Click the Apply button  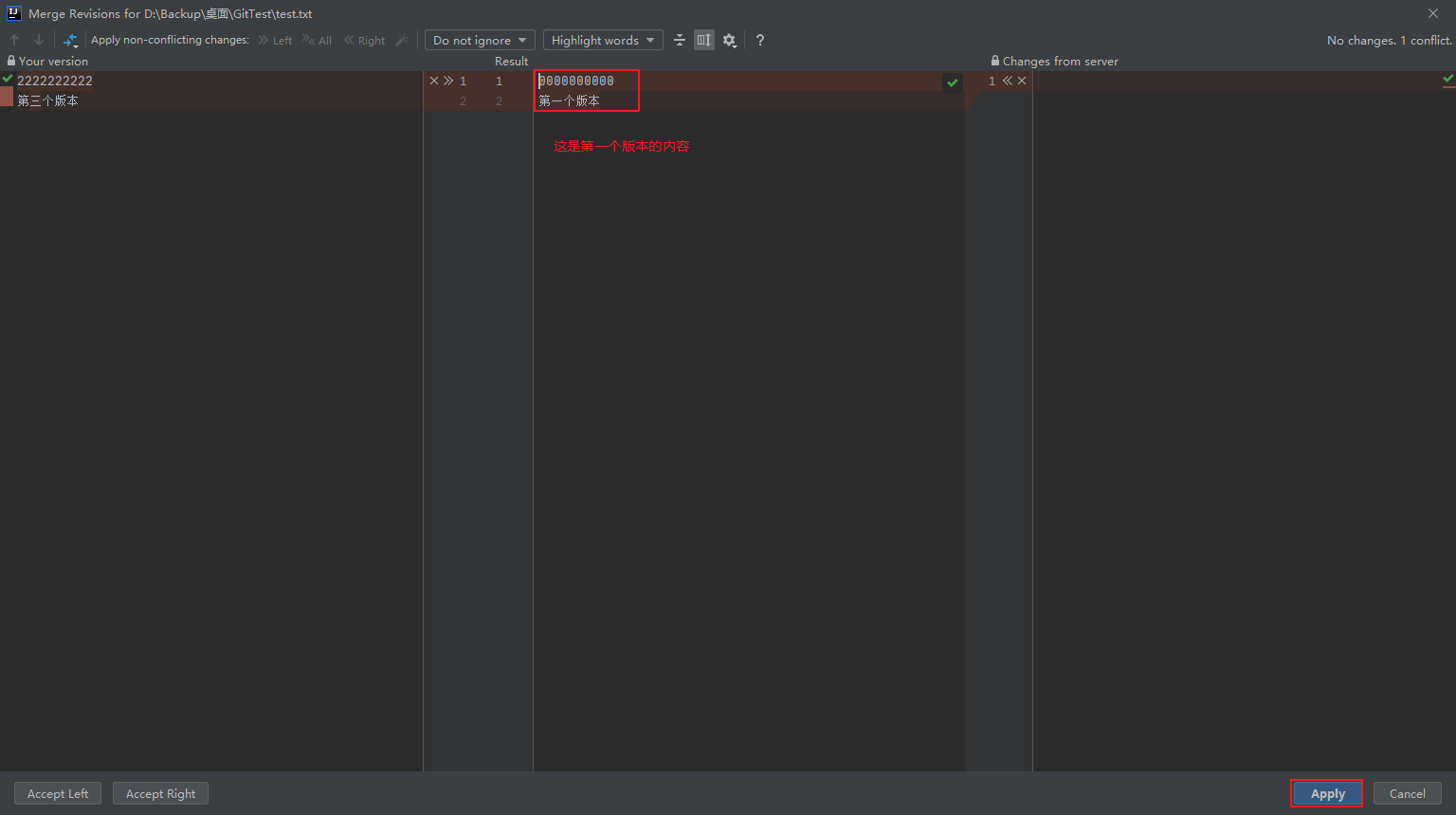[1327, 793]
